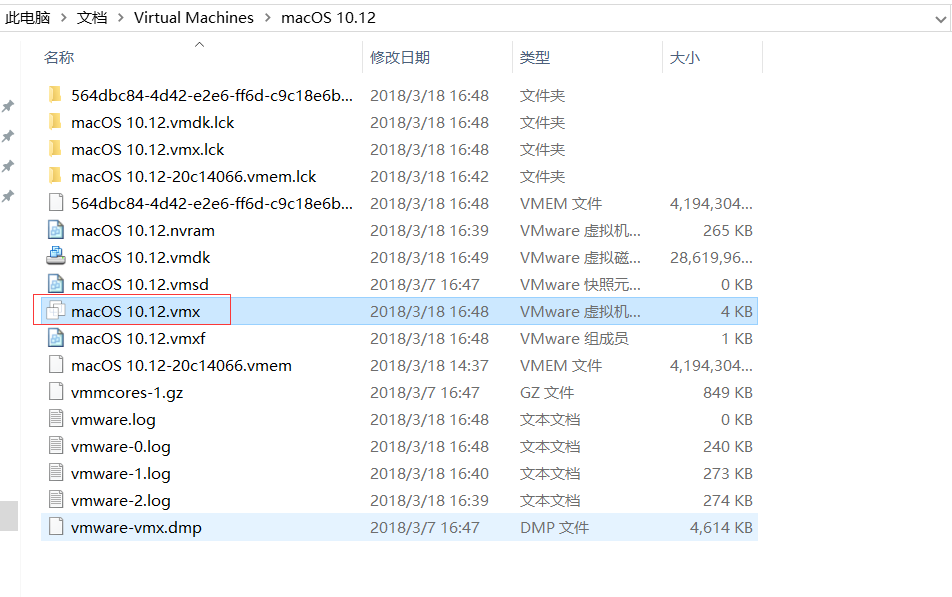Screen dimensions: 952x597
Task: Select the macOS 10.12.vmdk.lck folder icon
Action: point(55,122)
